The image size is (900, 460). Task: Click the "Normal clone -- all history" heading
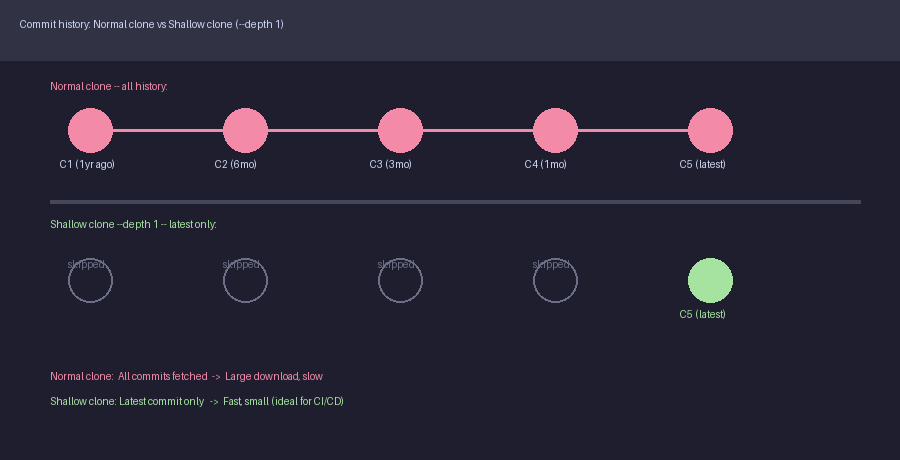[x=109, y=87]
